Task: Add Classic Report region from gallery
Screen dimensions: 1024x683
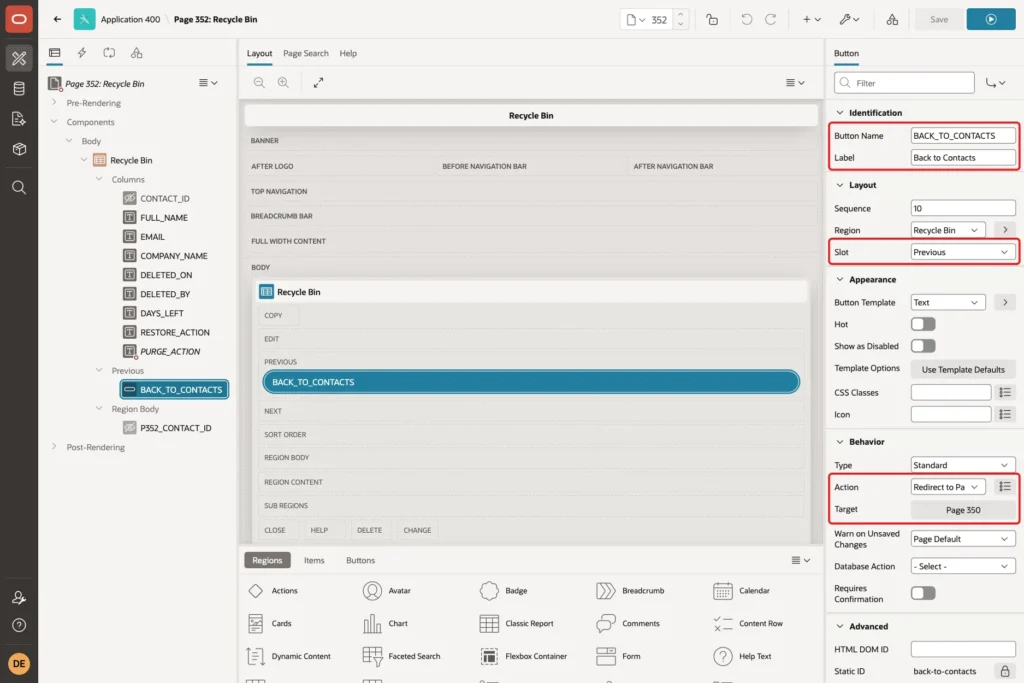Action: click(516, 624)
